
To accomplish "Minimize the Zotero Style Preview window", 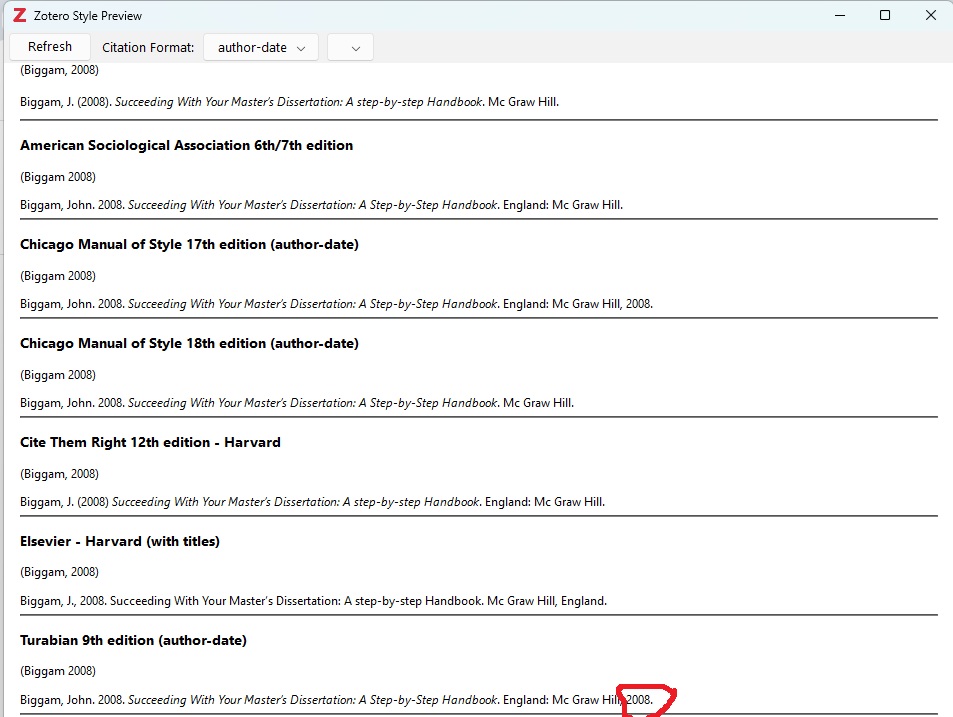I will 840,15.
